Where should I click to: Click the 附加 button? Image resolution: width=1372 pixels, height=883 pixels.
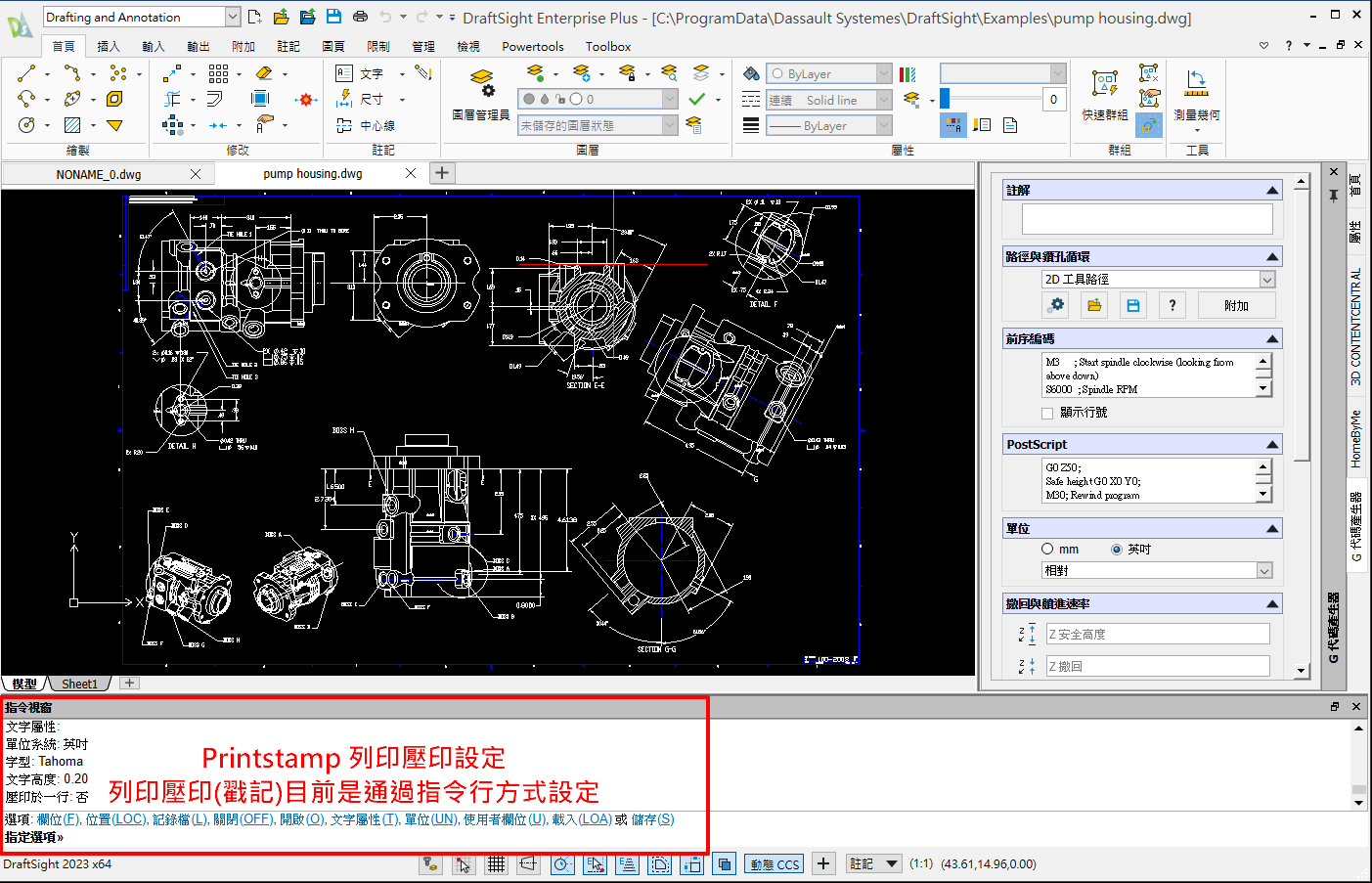(1236, 306)
